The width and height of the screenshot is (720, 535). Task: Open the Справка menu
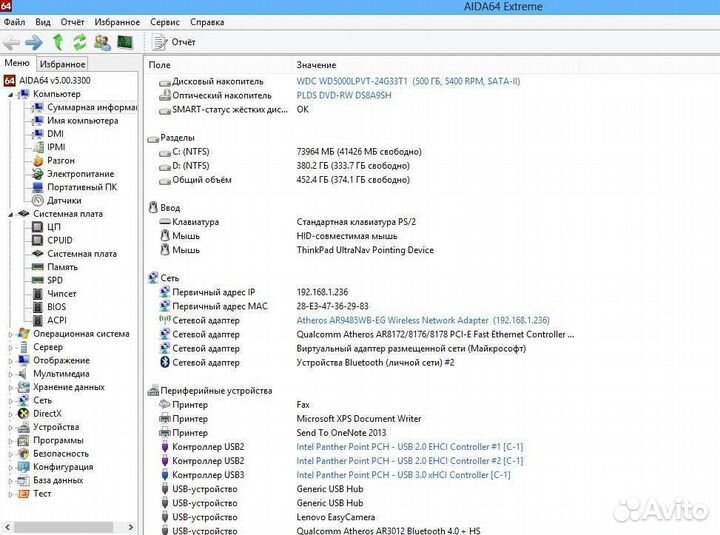click(207, 22)
